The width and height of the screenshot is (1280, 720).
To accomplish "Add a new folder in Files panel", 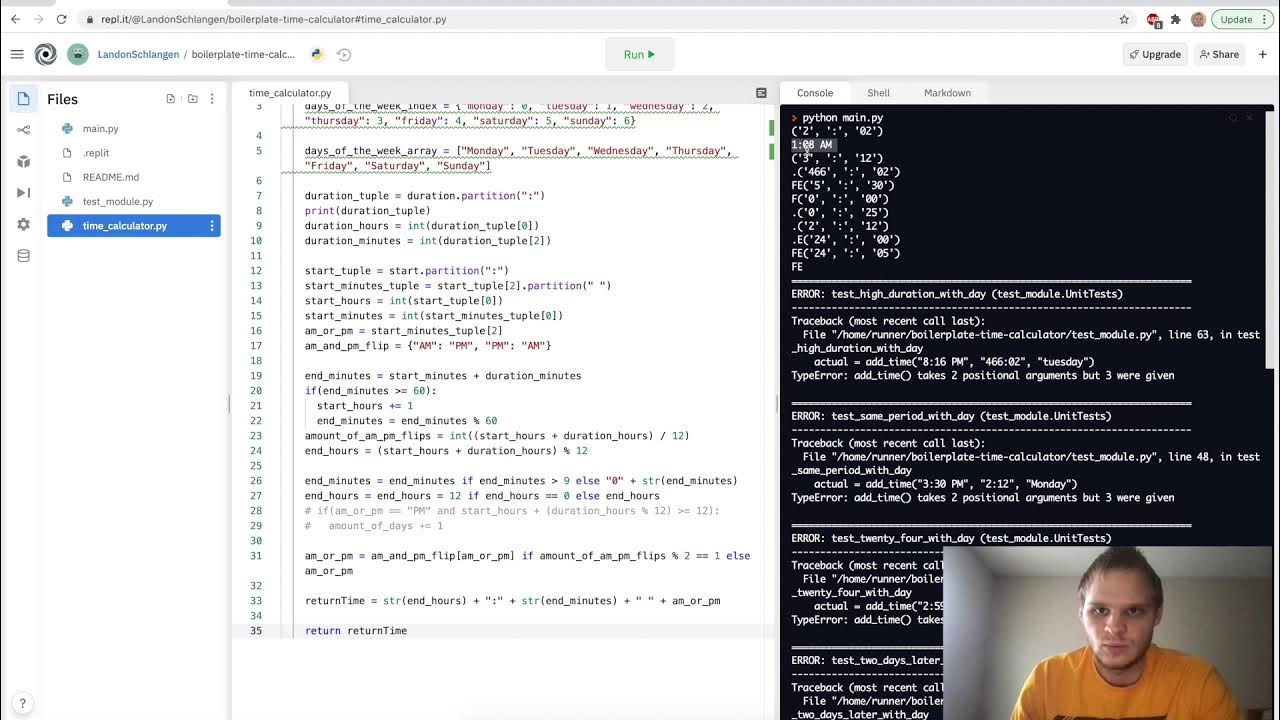I will (193, 99).
